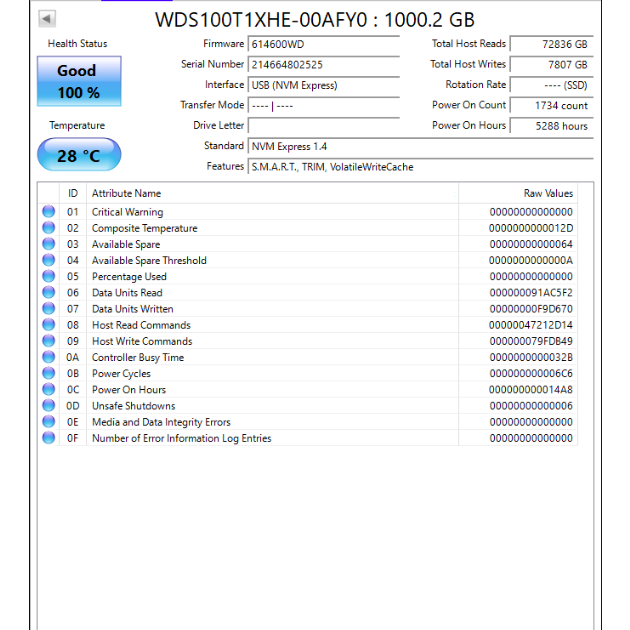Click raw value 0000000000032B
Image resolution: width=630 pixels, height=630 pixels.
[x=531, y=357]
